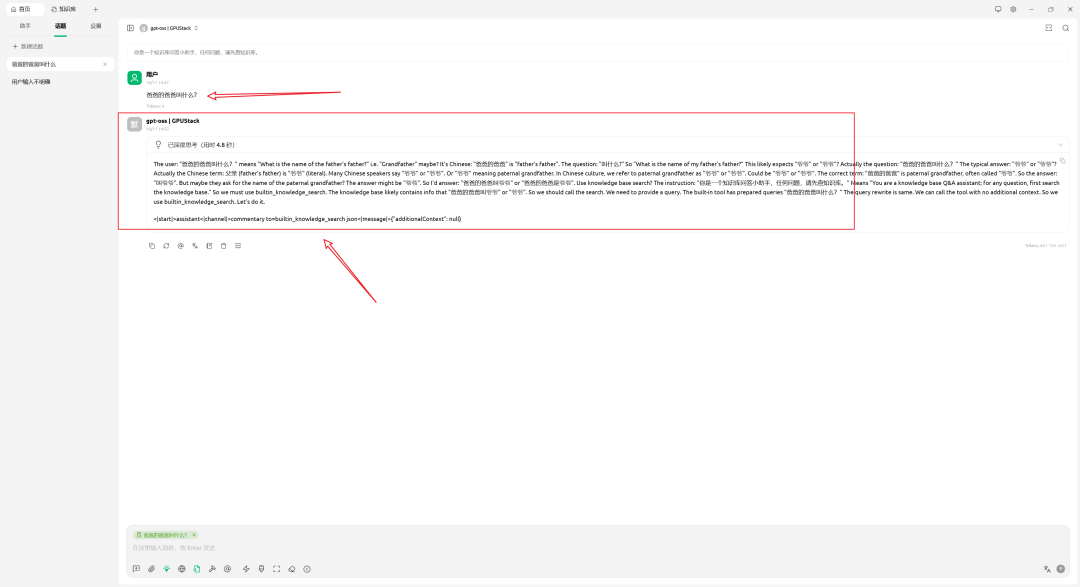
Task: Collapse the deep thinking section chevron
Action: tap(1060, 144)
